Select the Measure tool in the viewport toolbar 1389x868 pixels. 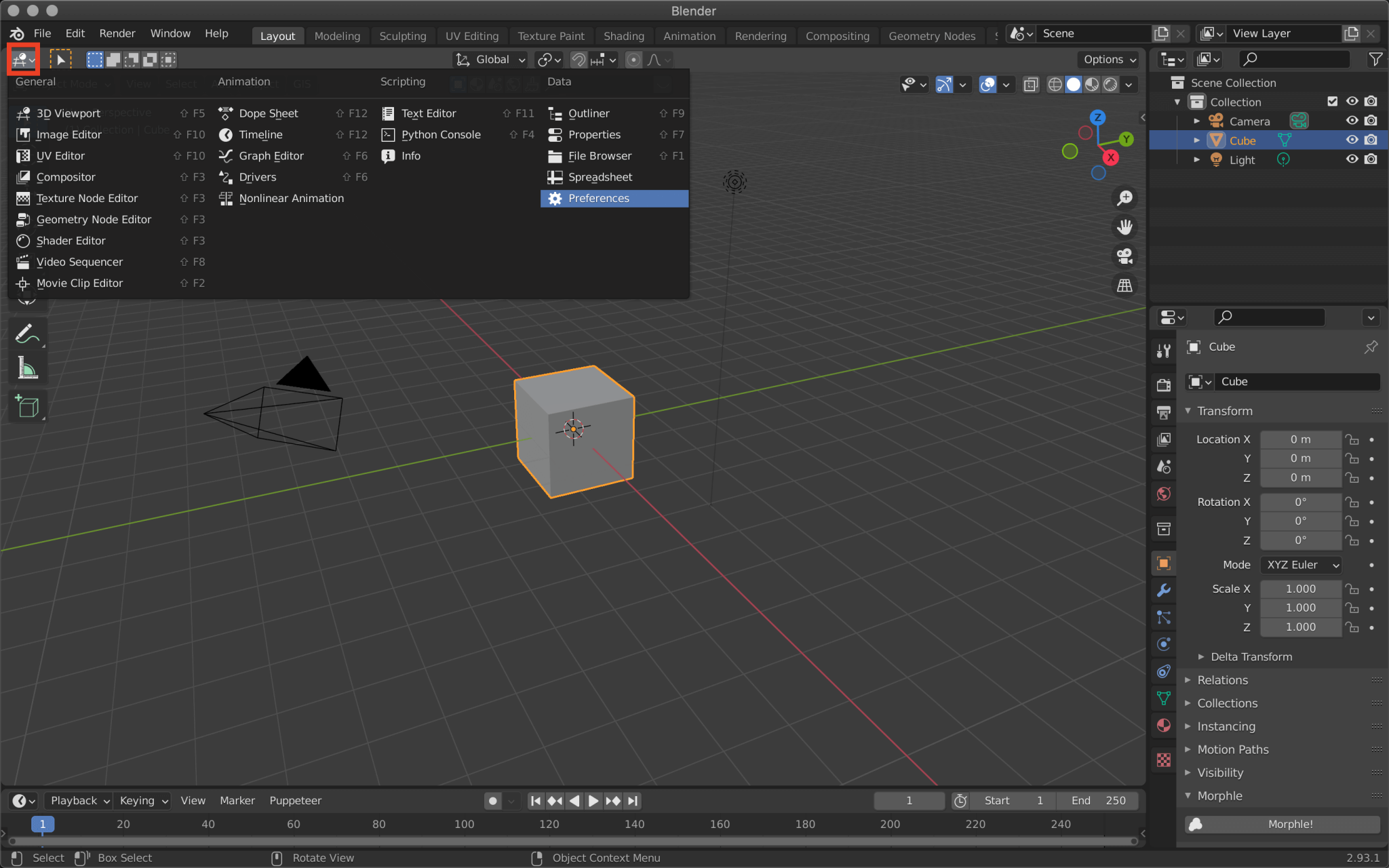[x=27, y=367]
